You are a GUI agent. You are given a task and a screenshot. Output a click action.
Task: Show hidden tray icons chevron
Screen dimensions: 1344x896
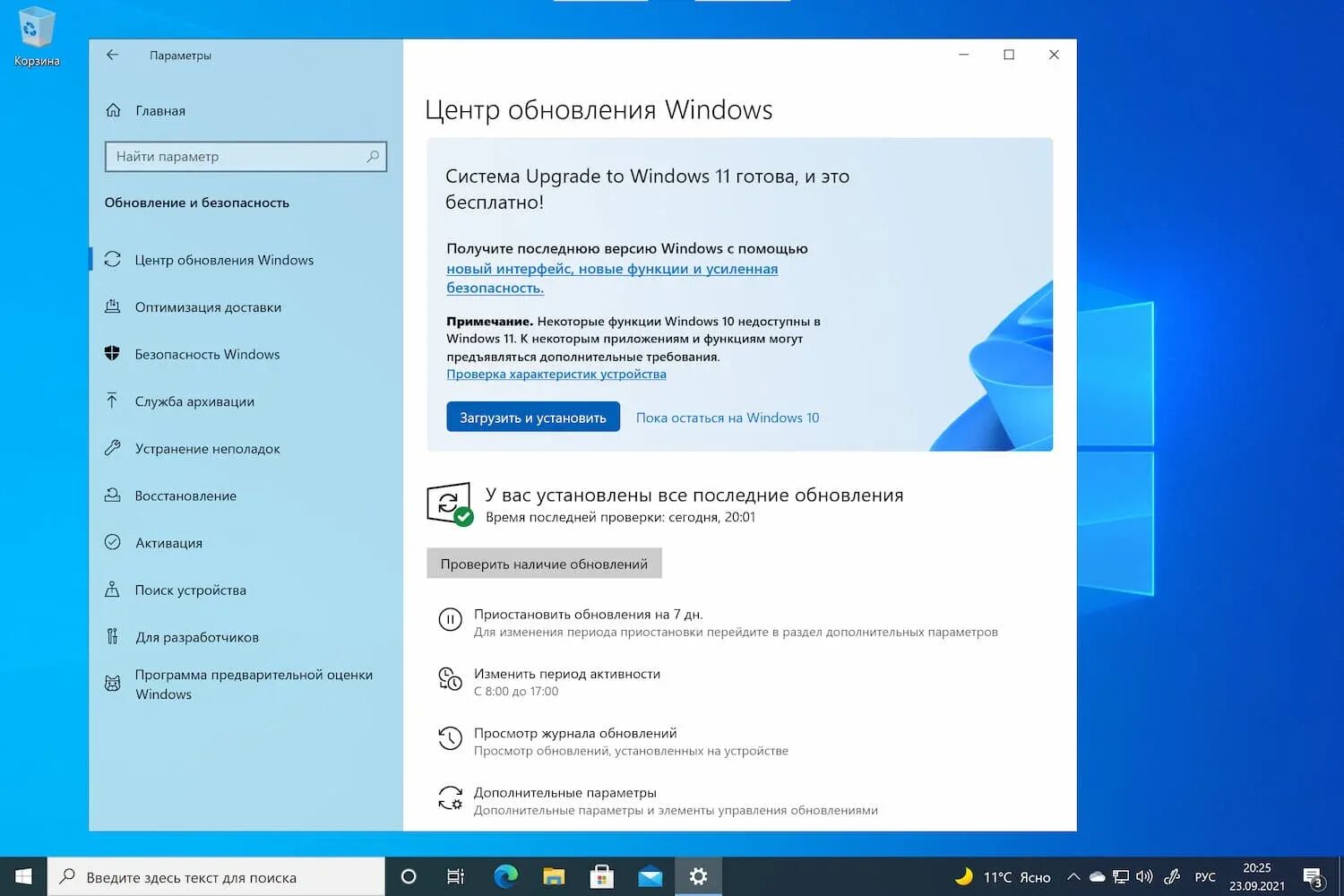click(x=1073, y=876)
